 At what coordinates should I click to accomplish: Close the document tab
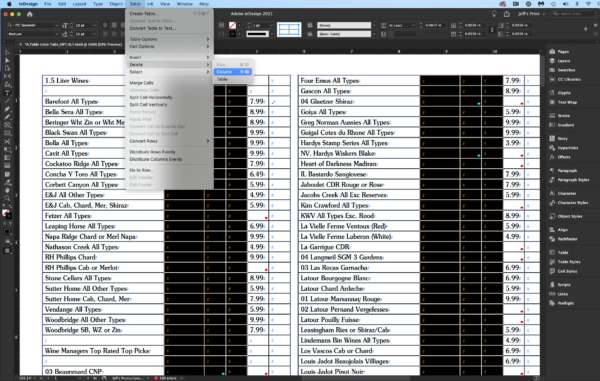21,44
